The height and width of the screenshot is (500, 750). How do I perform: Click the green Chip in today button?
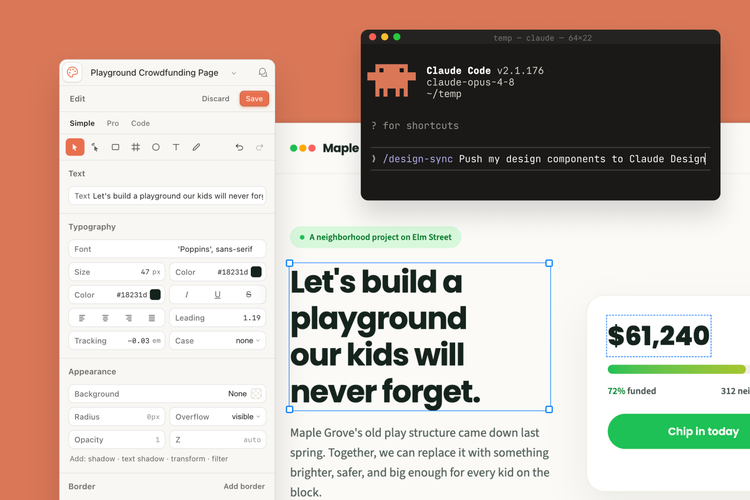(x=679, y=432)
